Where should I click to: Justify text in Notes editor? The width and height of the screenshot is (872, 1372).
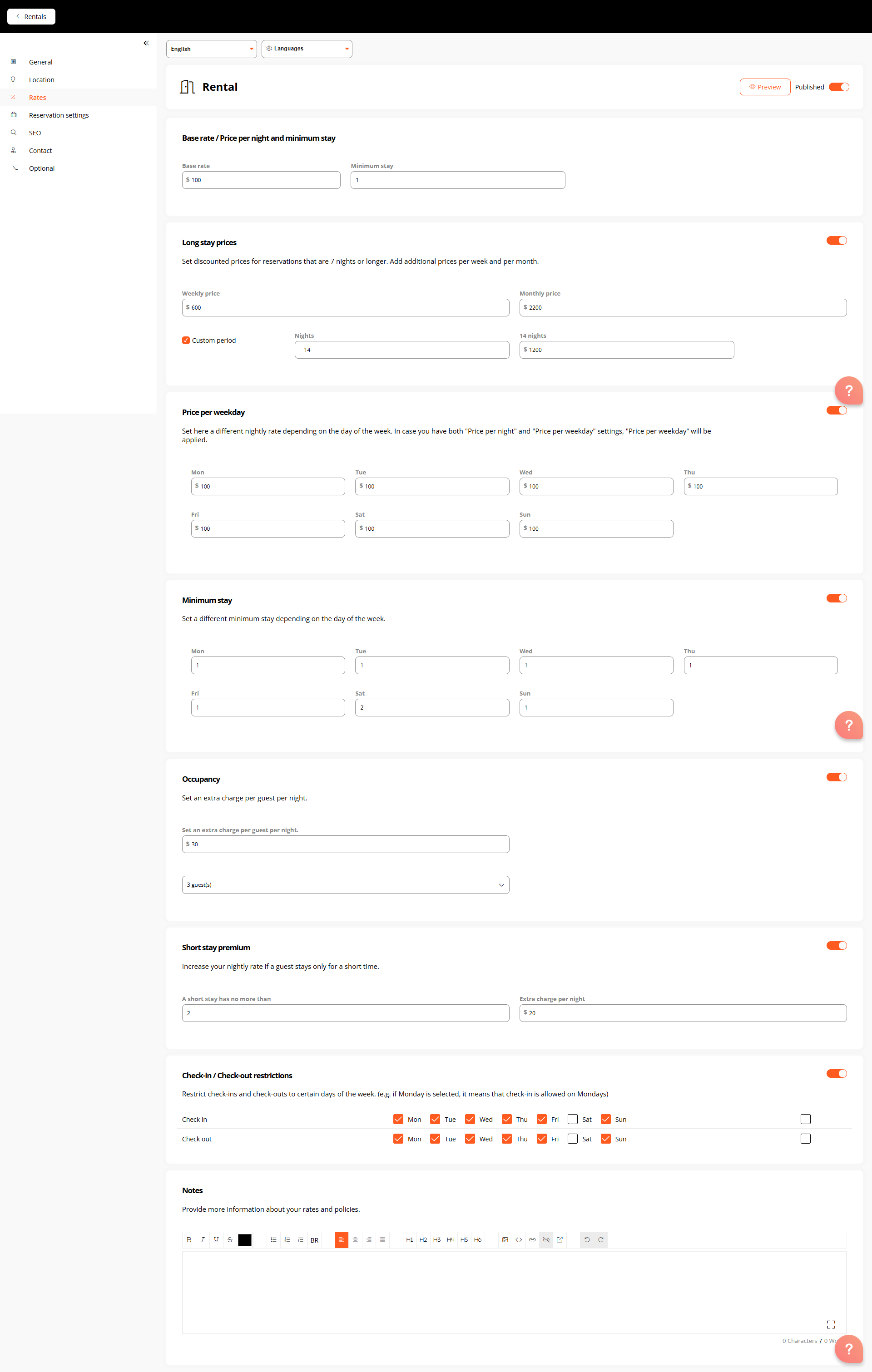pyautogui.click(x=382, y=1240)
